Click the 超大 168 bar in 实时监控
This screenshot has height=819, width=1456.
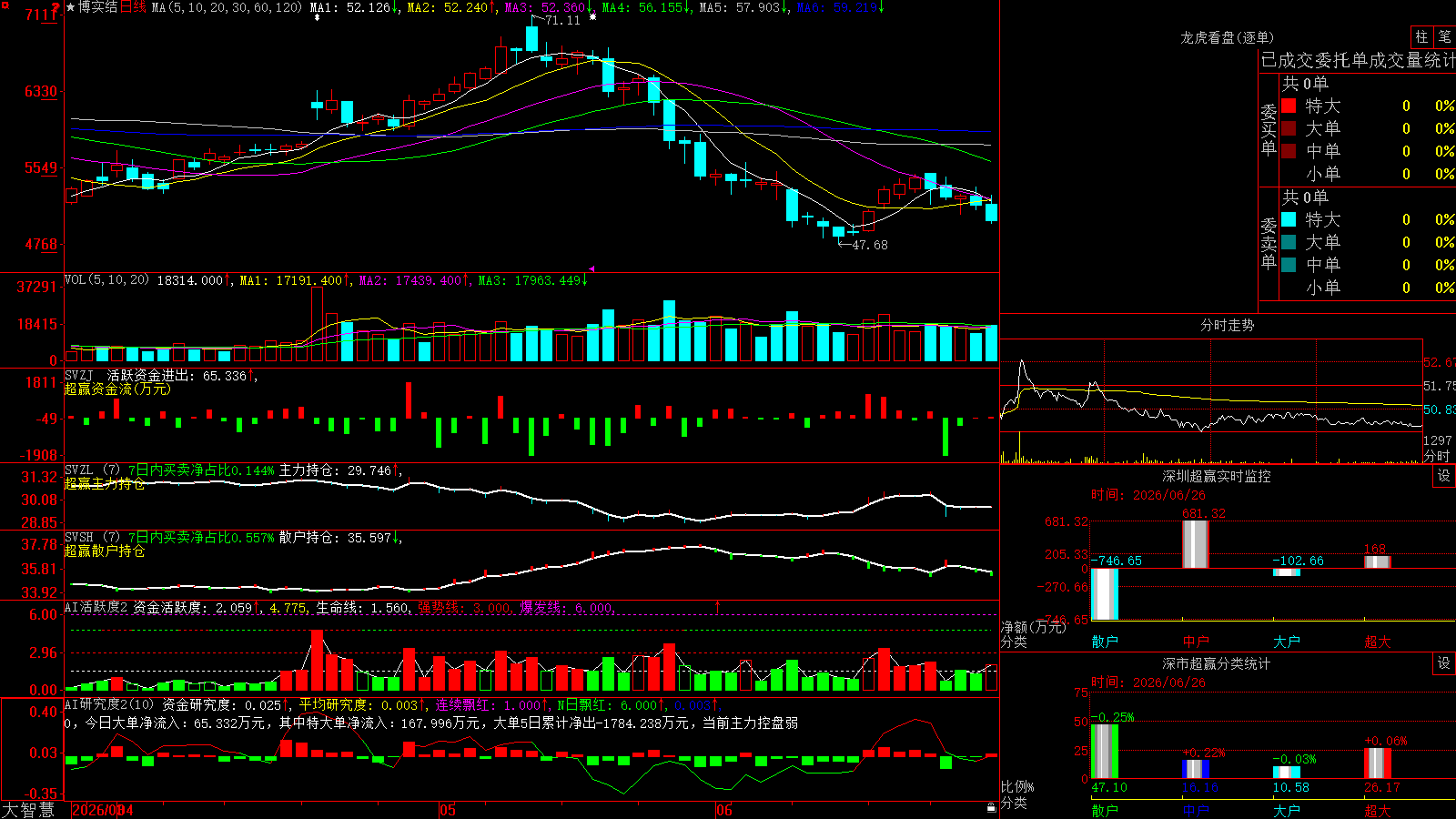1378,562
